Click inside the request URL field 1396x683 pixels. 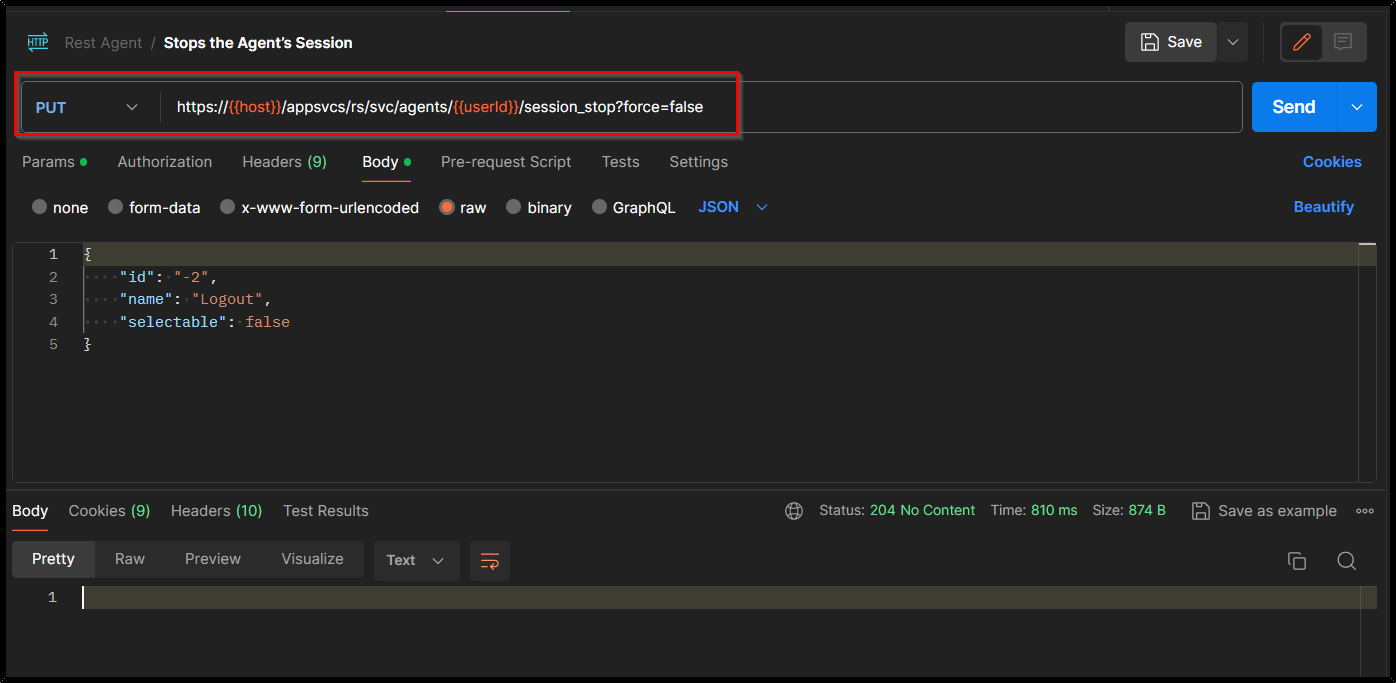click(x=700, y=107)
